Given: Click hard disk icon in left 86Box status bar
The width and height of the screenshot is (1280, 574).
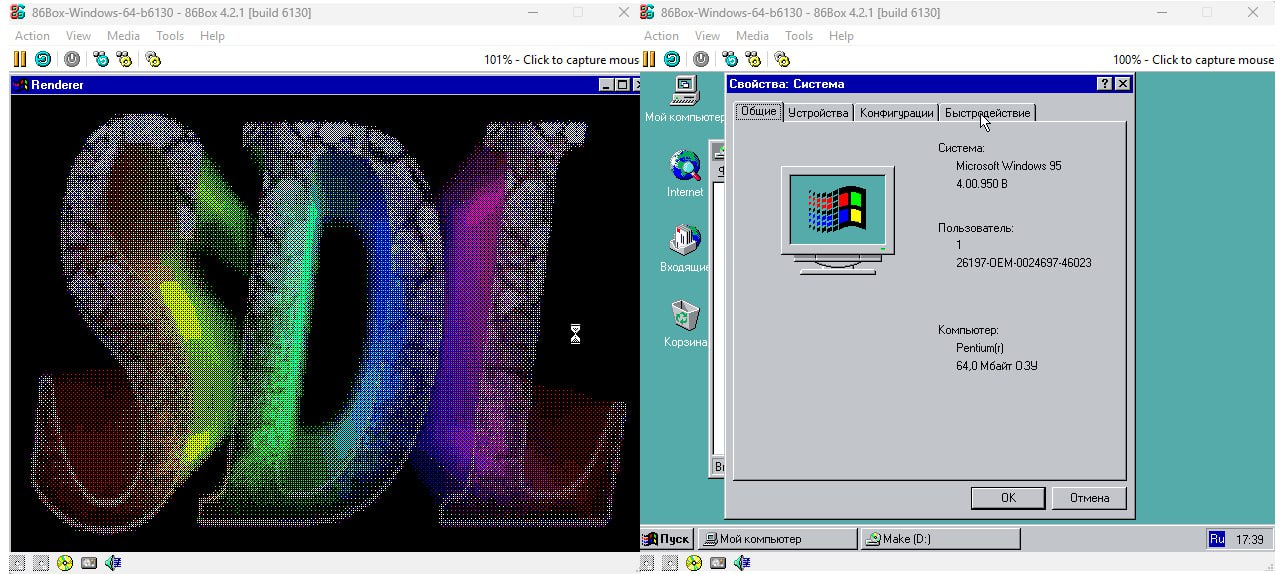Looking at the screenshot, I should (89, 563).
